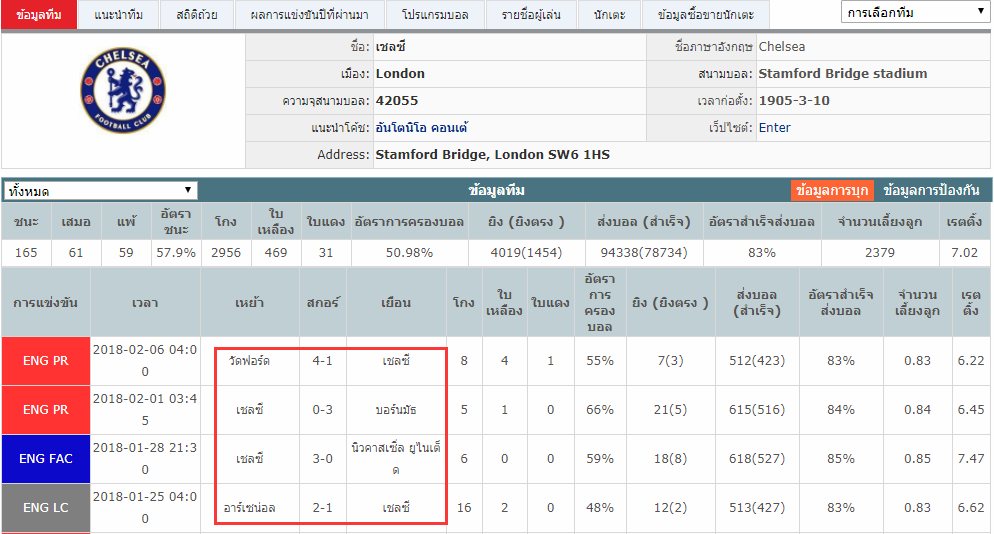Switch to ข้อมูลการป้องกัน defense data
The image size is (994, 534).
[931, 190]
